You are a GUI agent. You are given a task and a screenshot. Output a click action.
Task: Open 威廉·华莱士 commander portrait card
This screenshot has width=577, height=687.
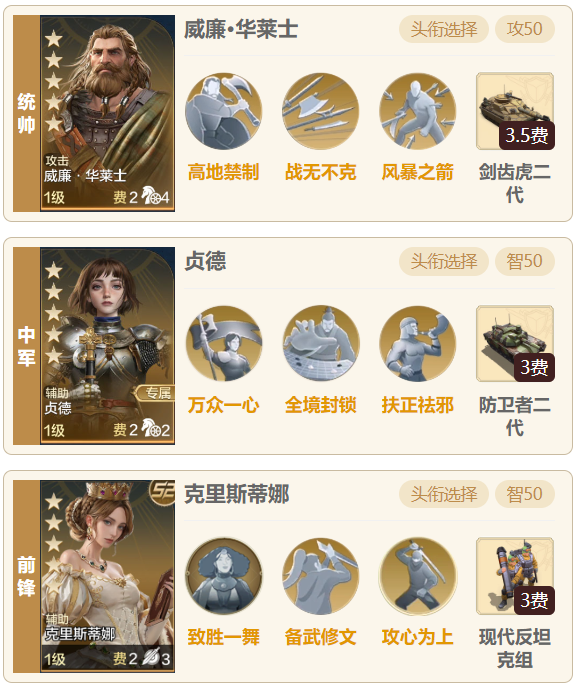click(107, 113)
